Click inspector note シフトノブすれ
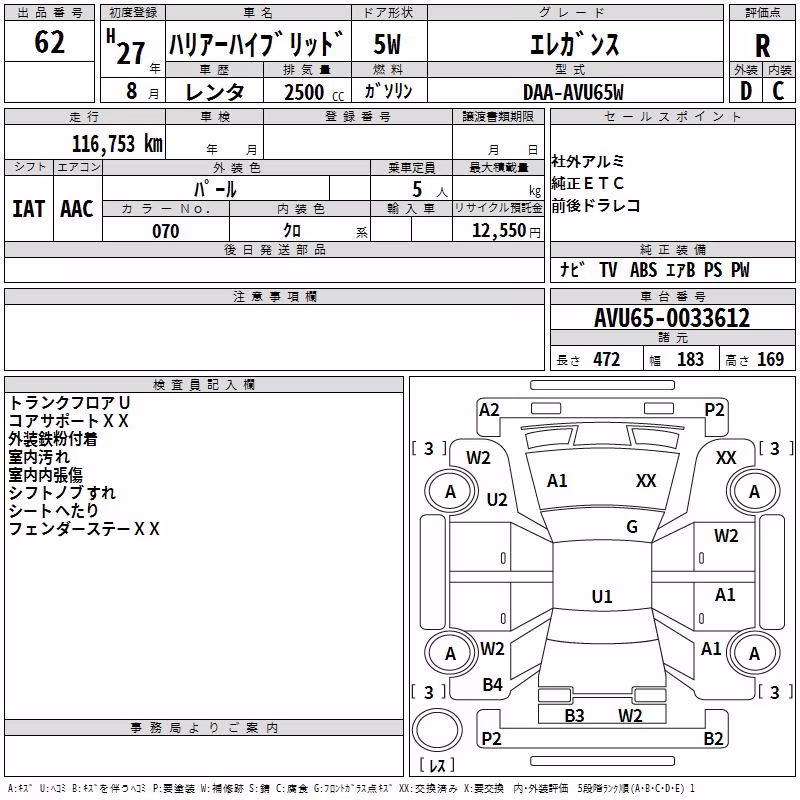 pyautogui.click(x=62, y=492)
